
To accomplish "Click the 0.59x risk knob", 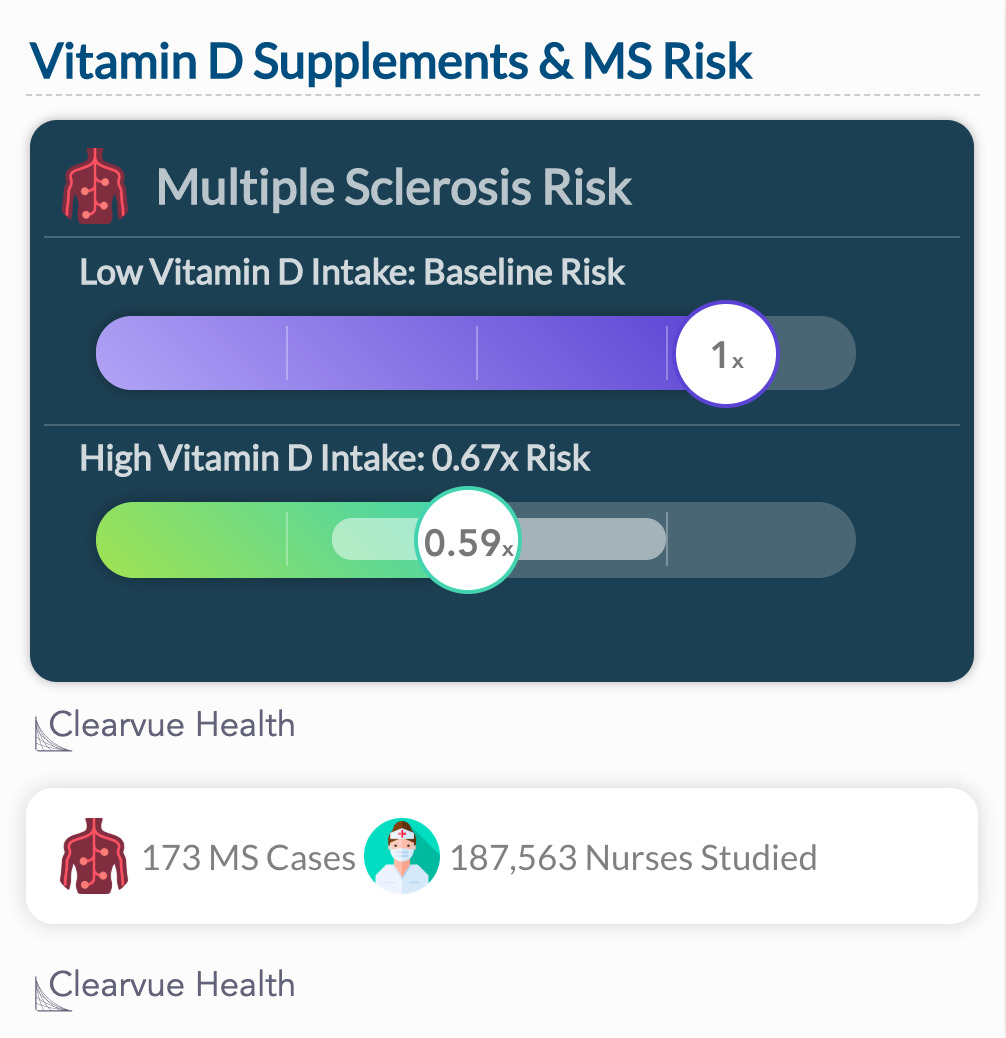I will click(468, 540).
